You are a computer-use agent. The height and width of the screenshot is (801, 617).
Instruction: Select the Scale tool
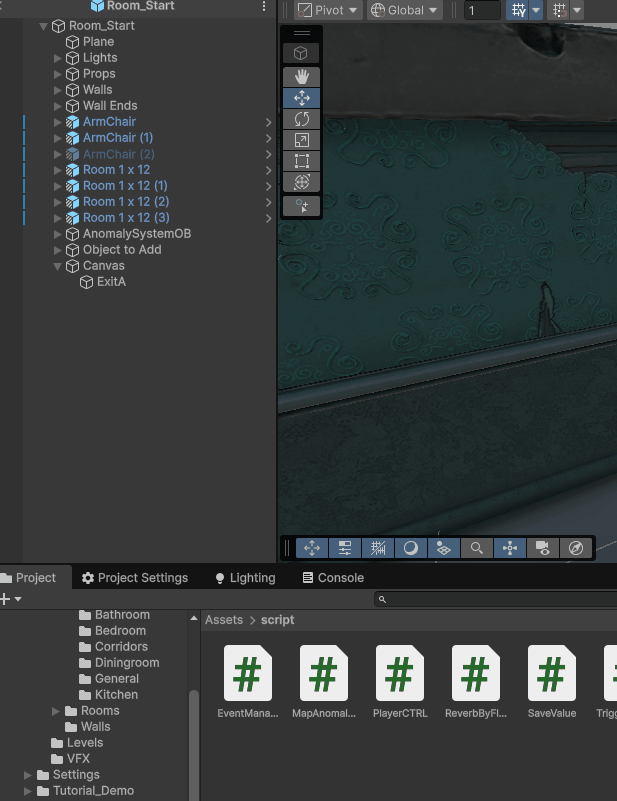[x=302, y=140]
